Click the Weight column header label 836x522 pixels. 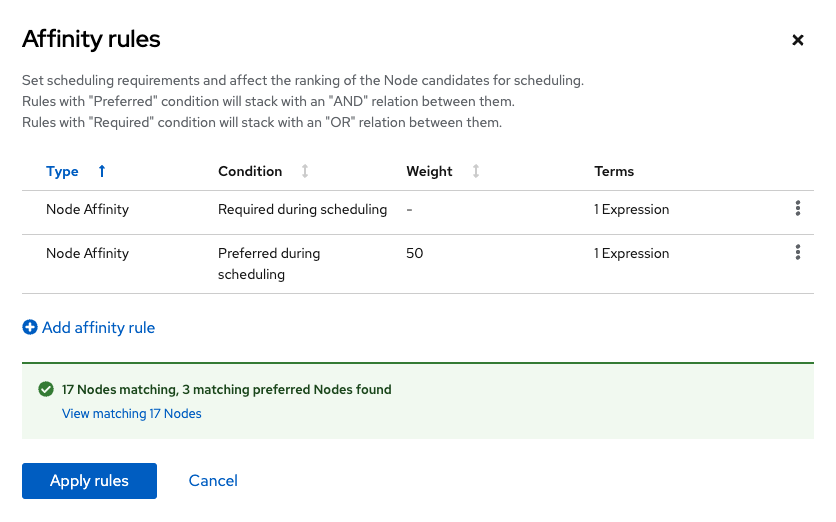pos(429,171)
